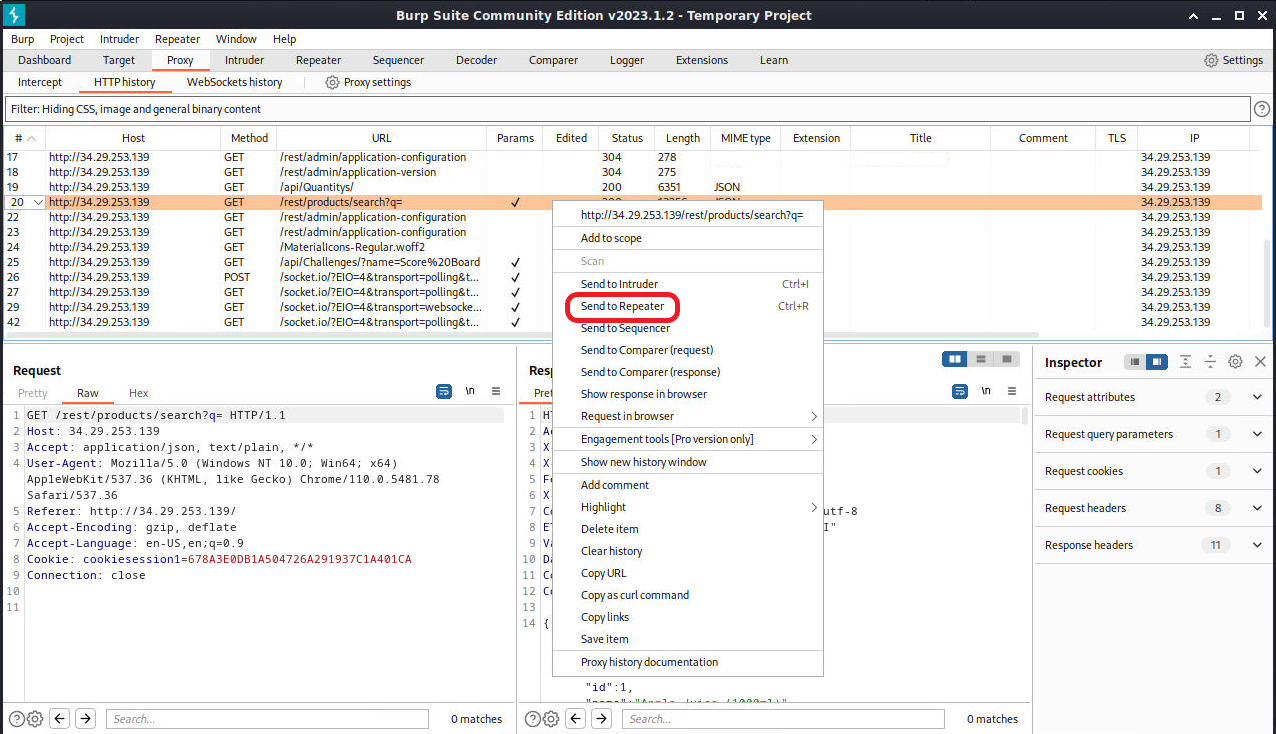Open row 20 dropdown arrow

[x=38, y=202]
